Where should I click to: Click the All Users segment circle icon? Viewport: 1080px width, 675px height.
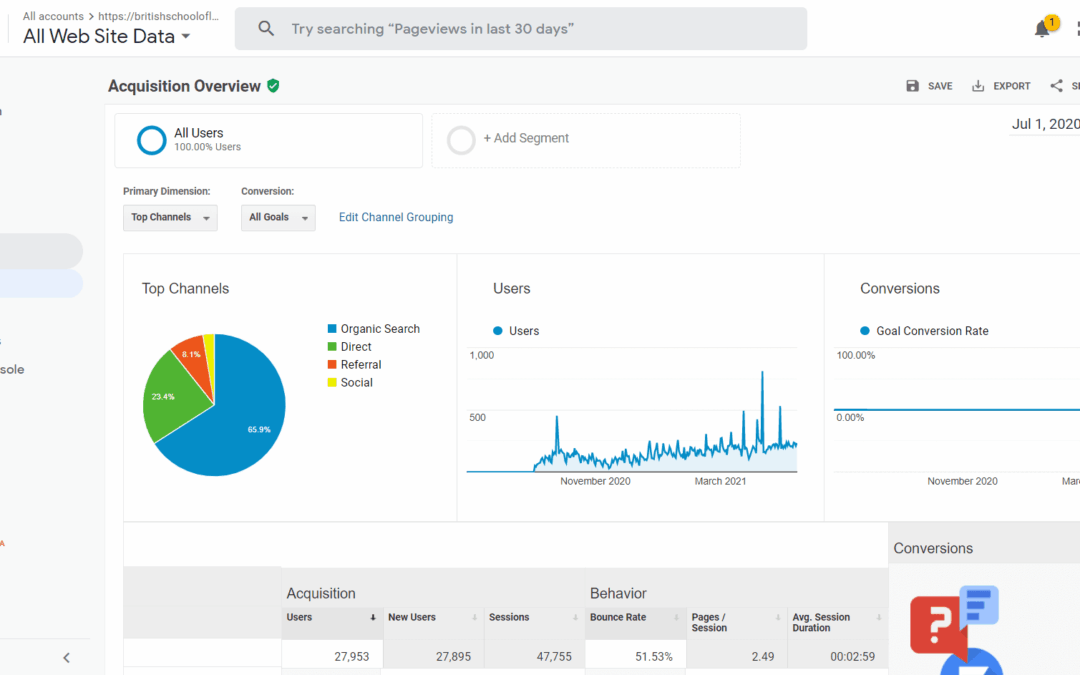pos(152,140)
